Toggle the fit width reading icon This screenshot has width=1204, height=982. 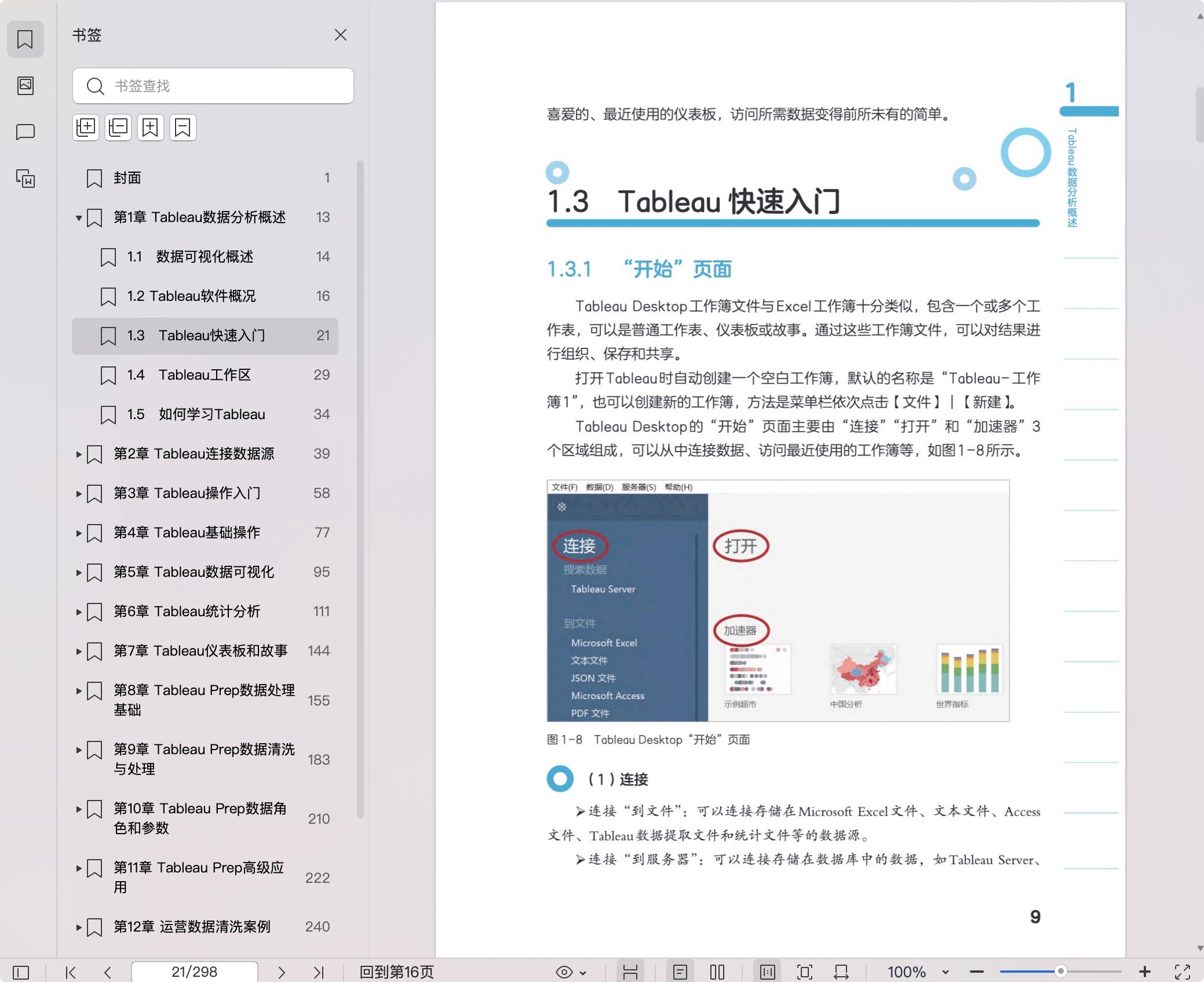coord(630,972)
